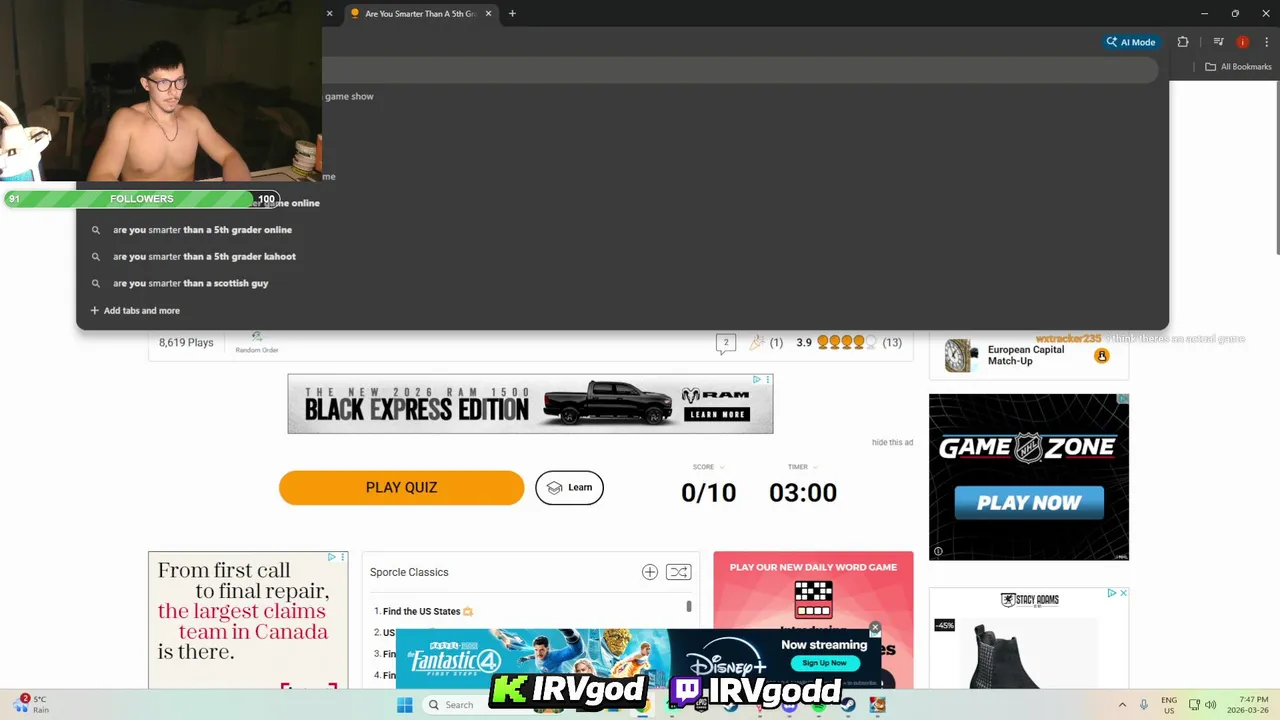Open the media control playlist icon
Image resolution: width=1280 pixels, height=720 pixels.
[x=1218, y=42]
